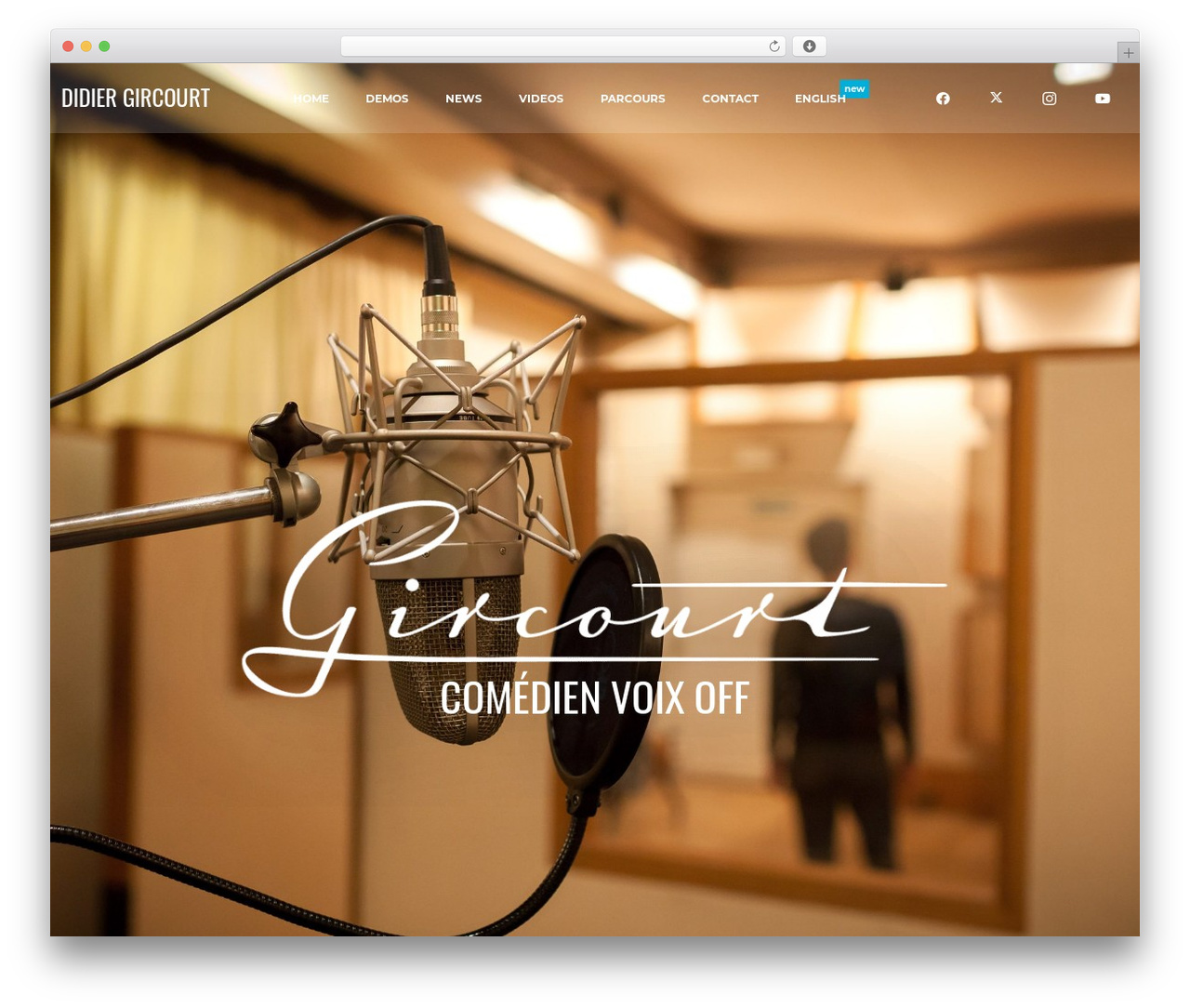Open the Demos menu item
1190x1008 pixels.
pyautogui.click(x=387, y=99)
